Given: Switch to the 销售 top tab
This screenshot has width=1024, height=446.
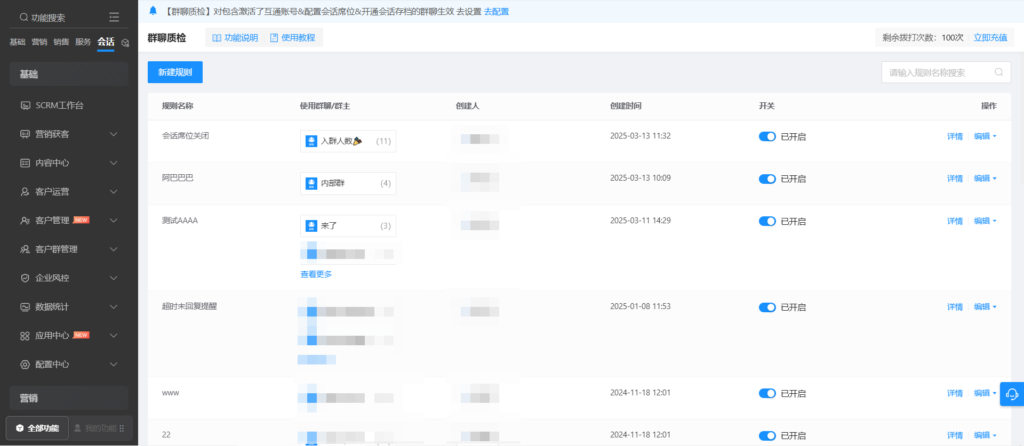Looking at the screenshot, I should 61,42.
